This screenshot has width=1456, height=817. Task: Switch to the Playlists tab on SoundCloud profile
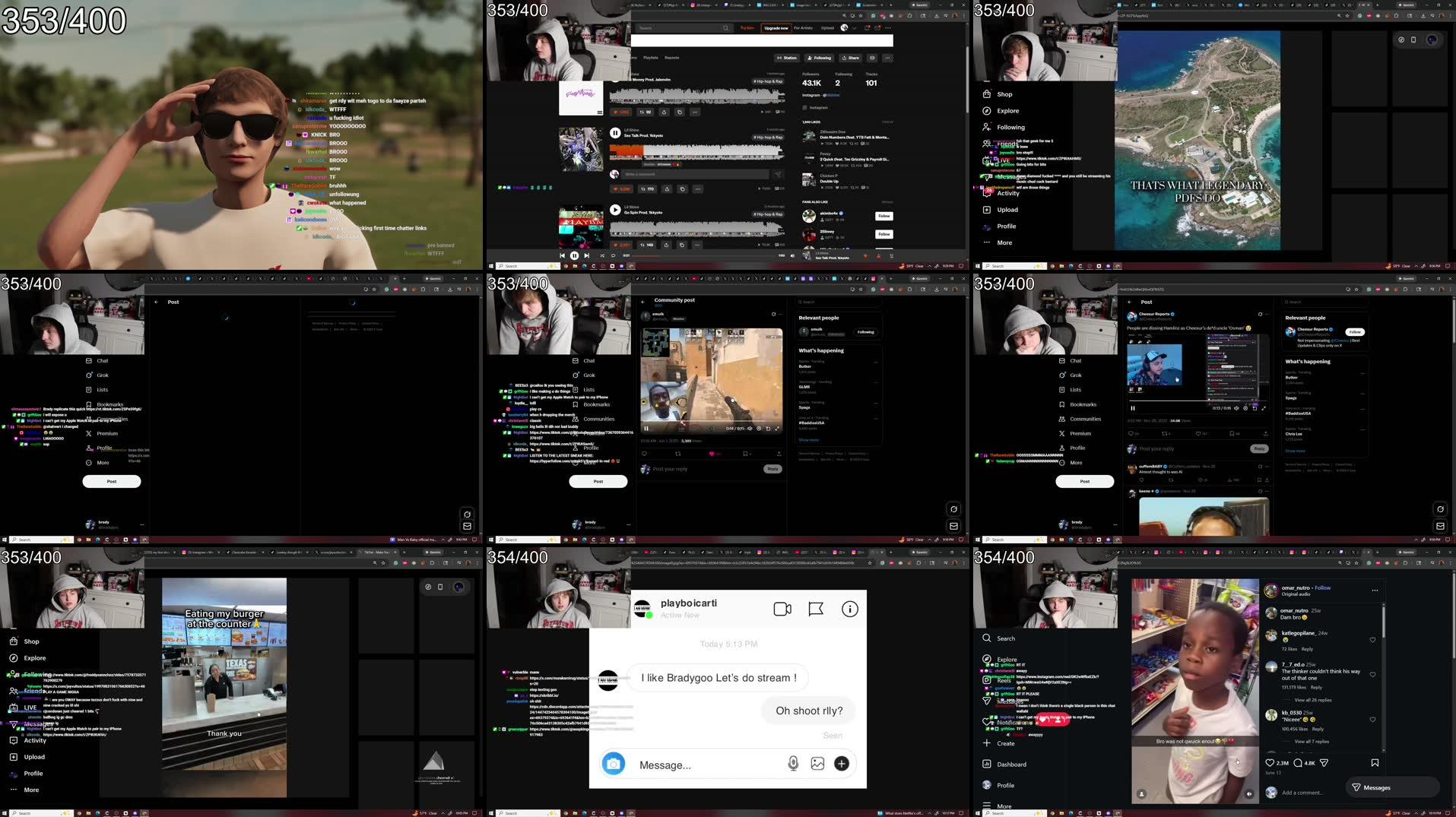651,57
